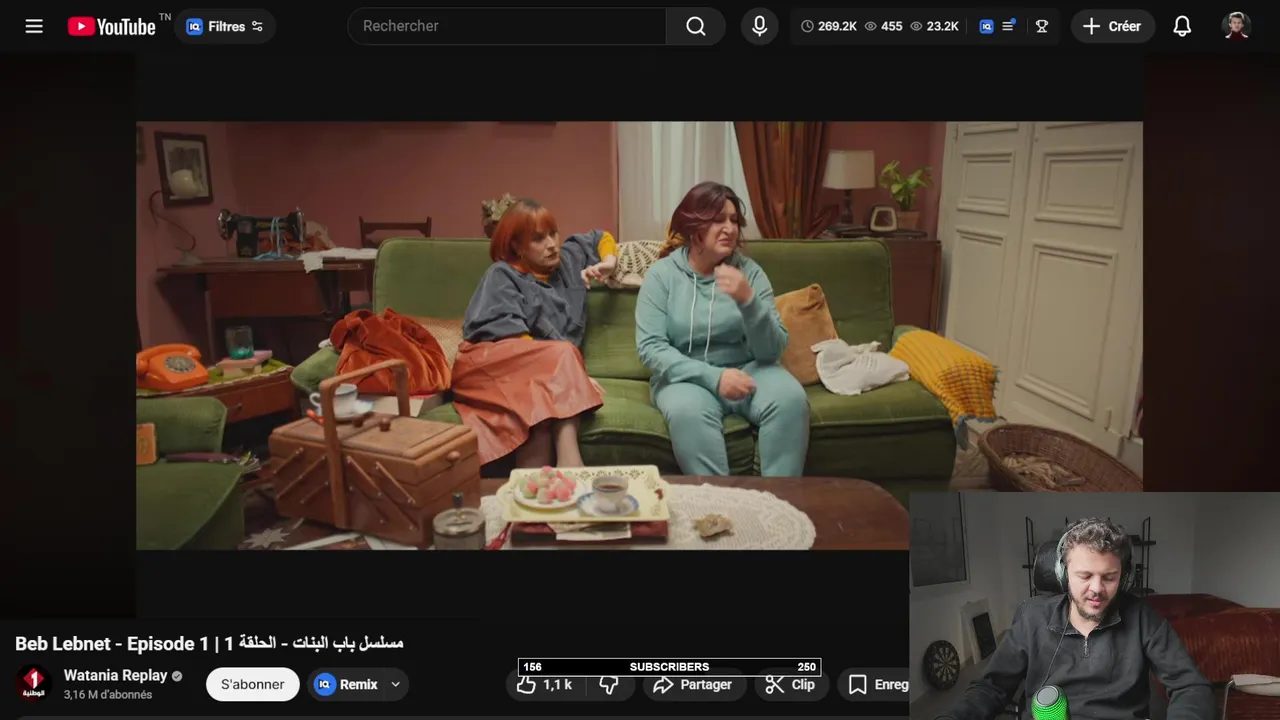The image size is (1280, 720).
Task: Open the notifications bell
Action: pos(1182,26)
